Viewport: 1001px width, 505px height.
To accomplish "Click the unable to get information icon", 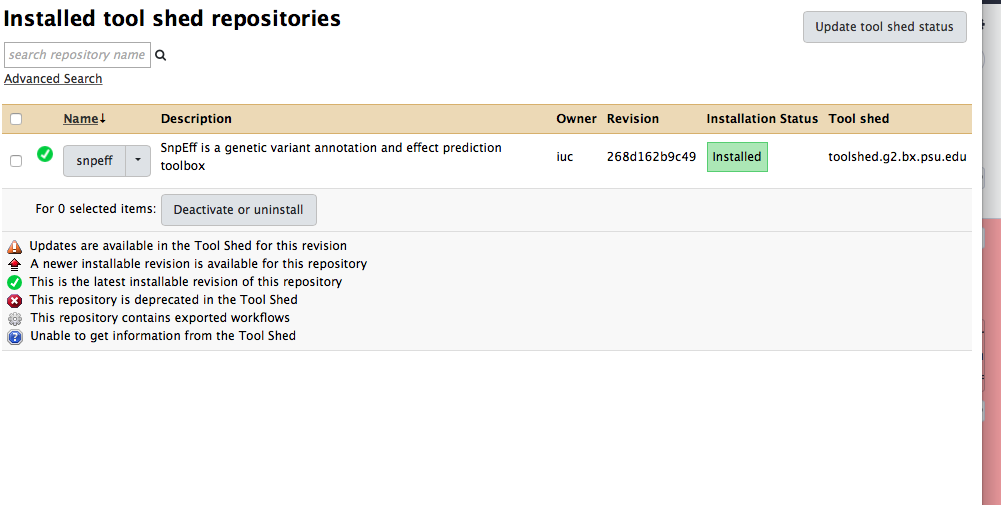I will coord(14,336).
